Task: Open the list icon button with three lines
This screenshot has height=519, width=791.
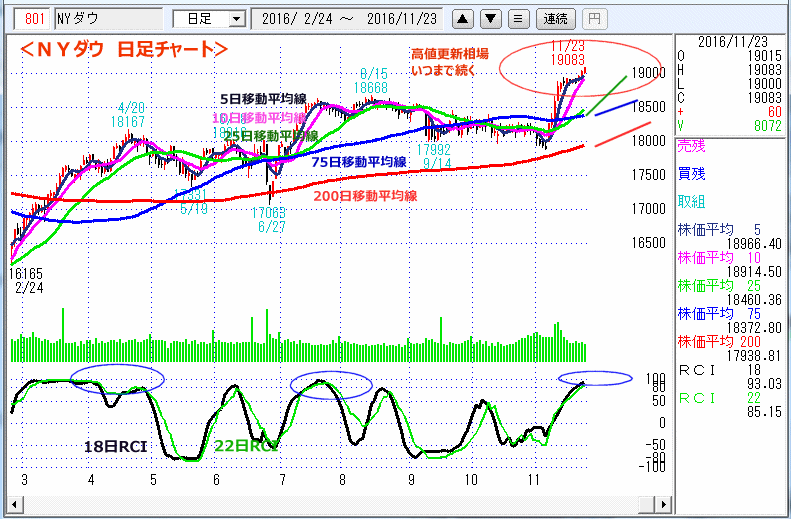Action: (x=517, y=18)
